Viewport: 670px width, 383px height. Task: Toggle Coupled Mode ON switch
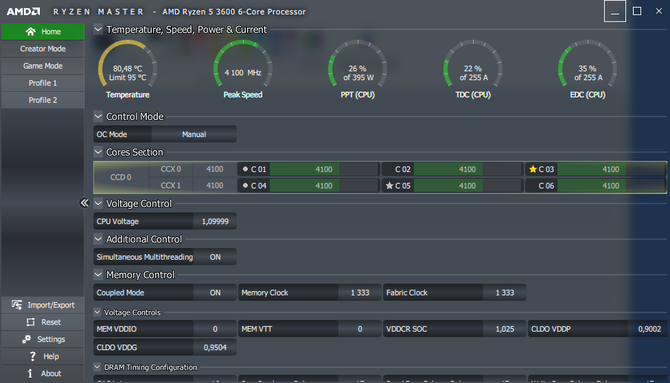[215, 293]
